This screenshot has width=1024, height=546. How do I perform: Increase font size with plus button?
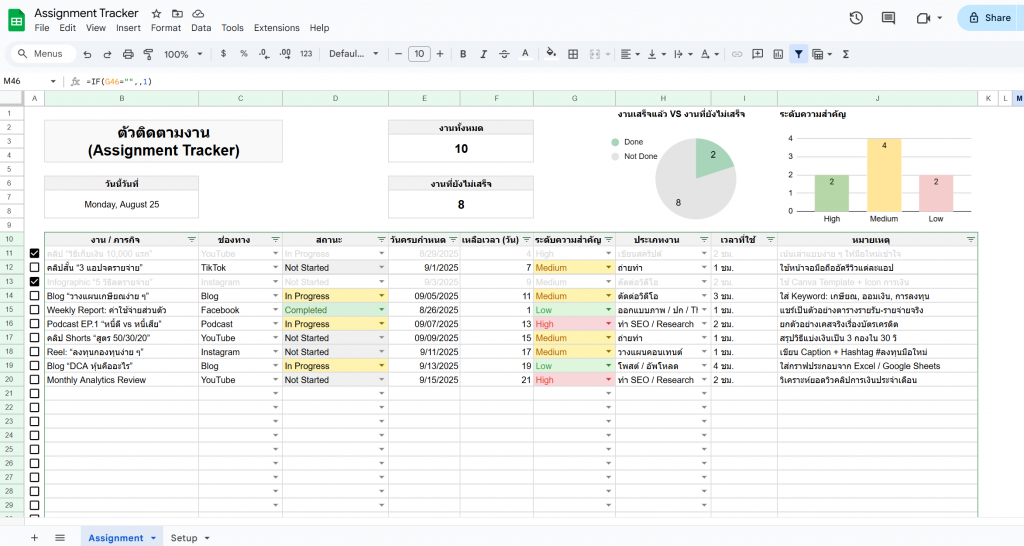click(x=440, y=54)
